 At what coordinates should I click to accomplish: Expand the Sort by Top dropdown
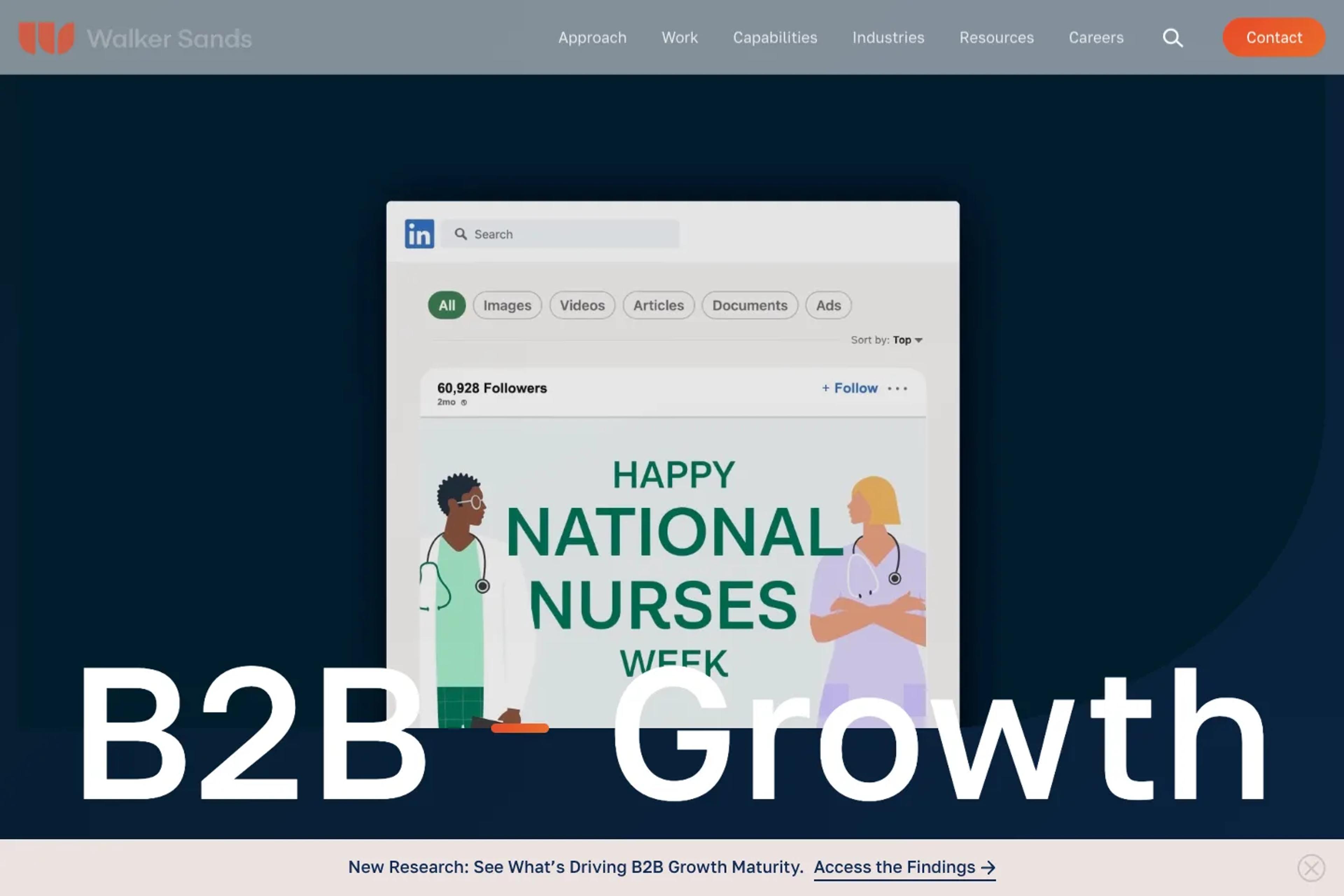click(886, 340)
